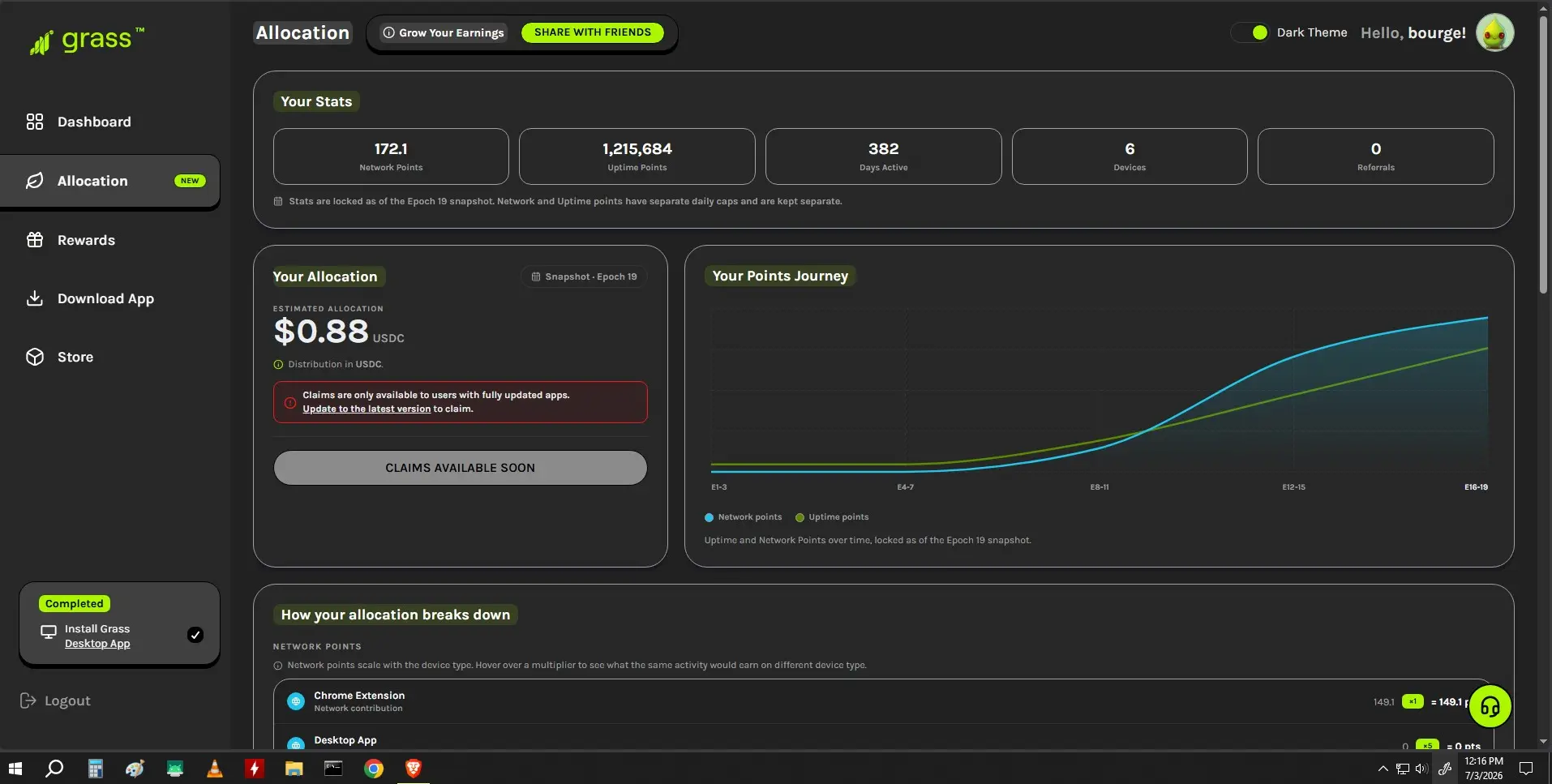This screenshot has width=1552, height=784.
Task: Click the info icon next to Distribution in USDC
Action: 278,365
